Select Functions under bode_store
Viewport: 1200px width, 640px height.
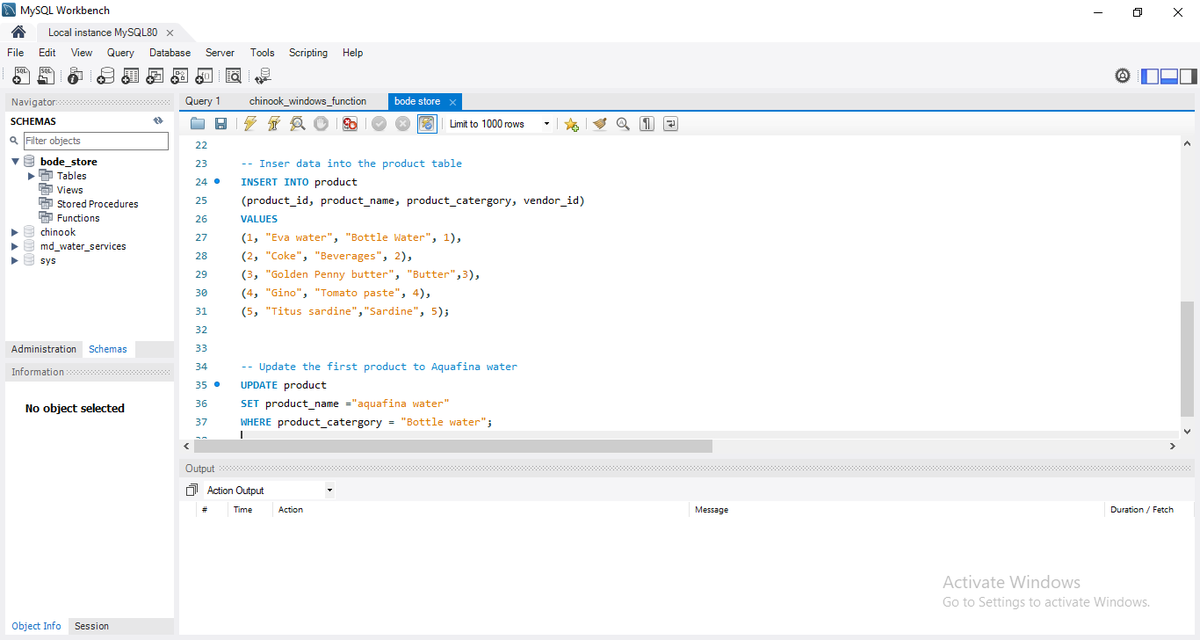click(x=78, y=218)
